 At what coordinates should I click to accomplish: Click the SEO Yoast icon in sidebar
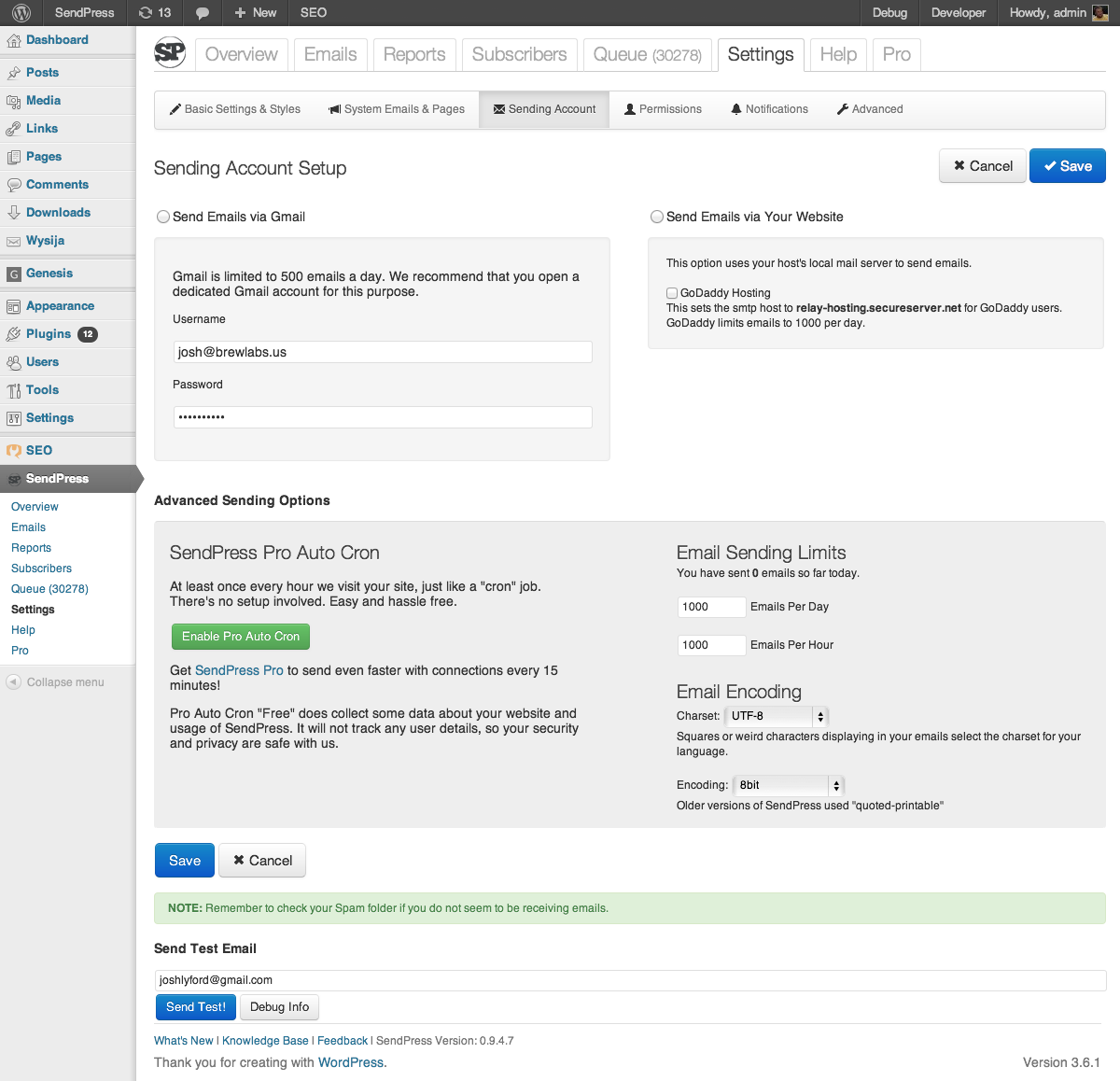tap(14, 451)
